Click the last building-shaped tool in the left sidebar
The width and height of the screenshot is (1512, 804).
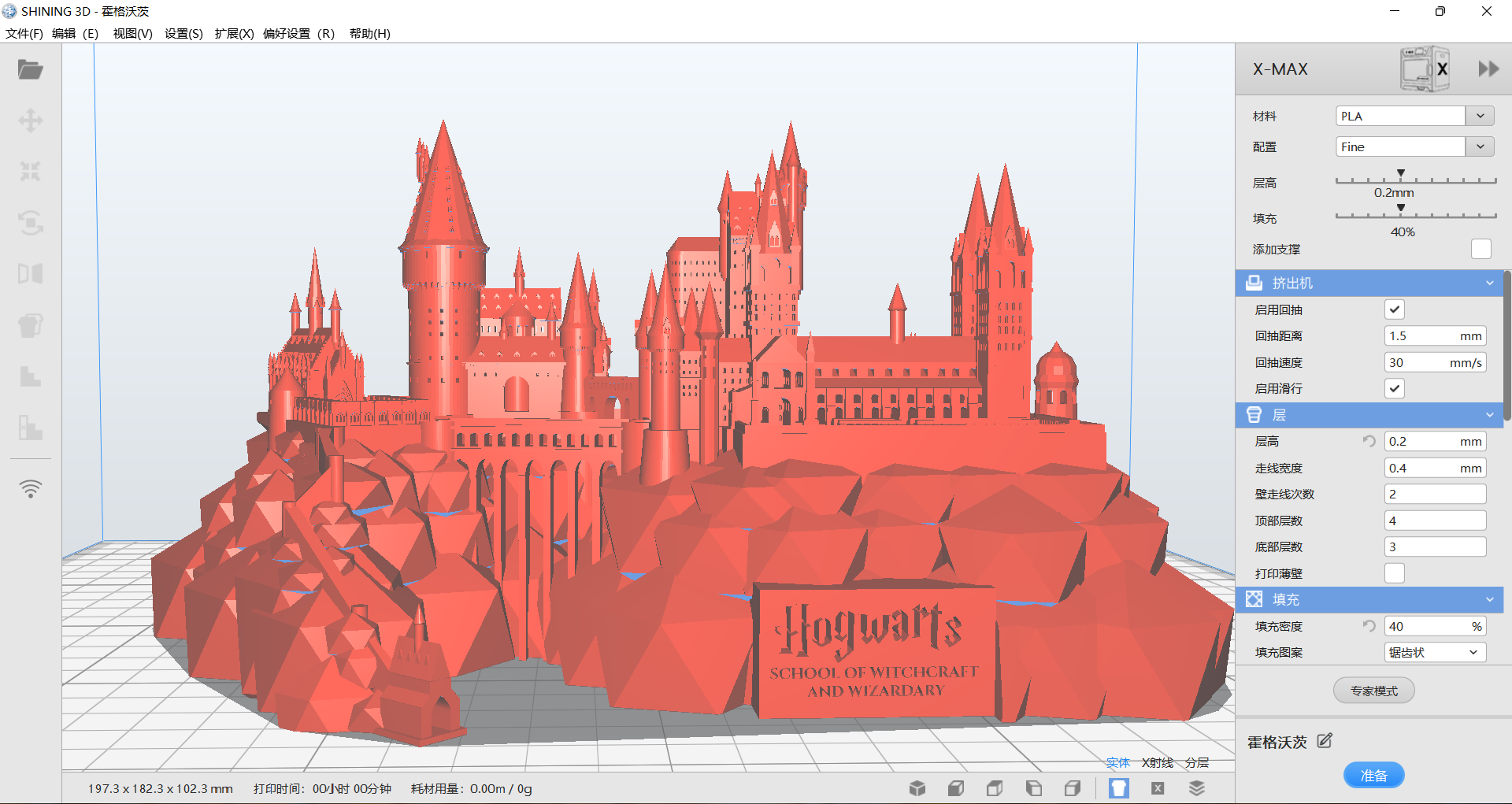[x=31, y=428]
